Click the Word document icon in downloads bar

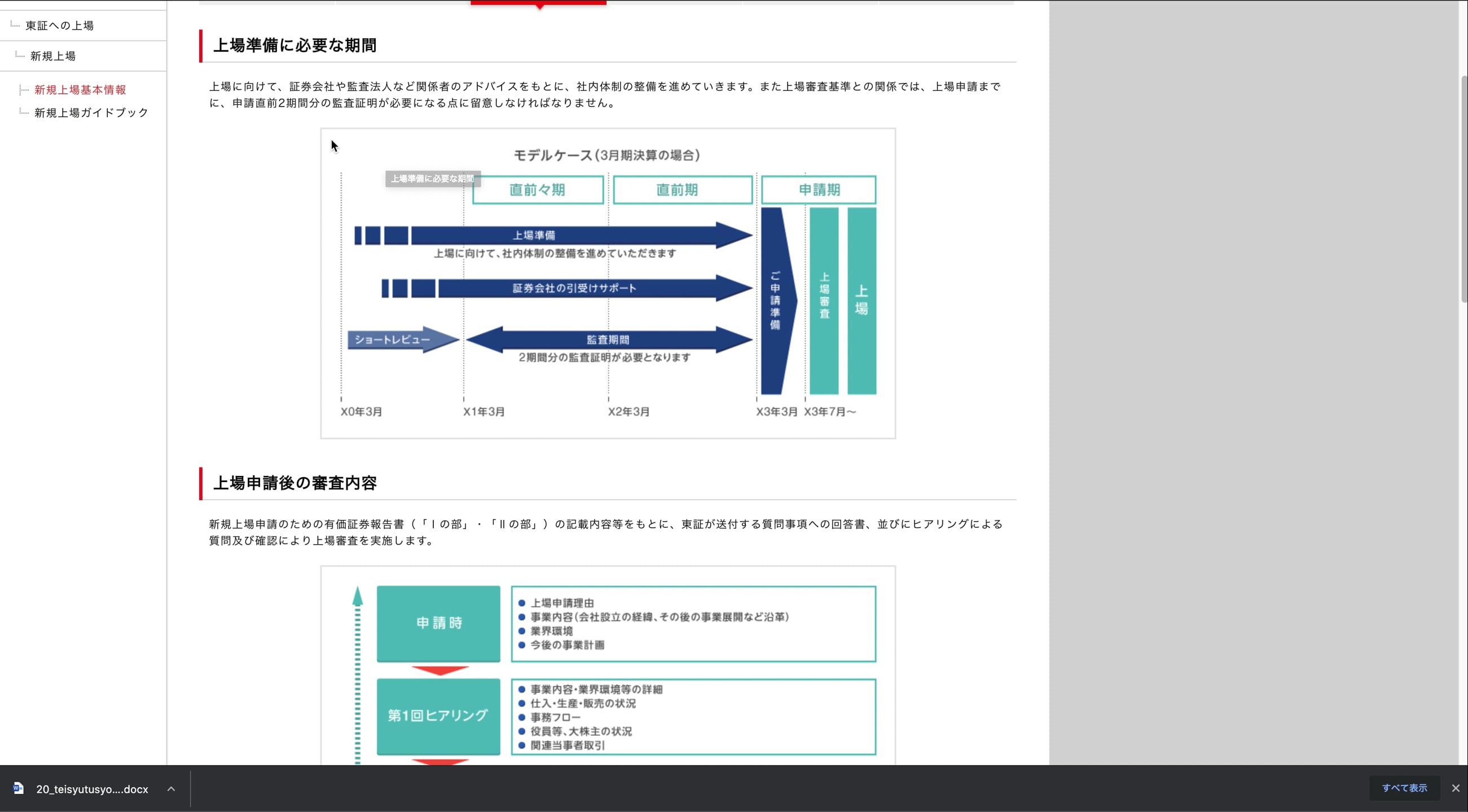coord(17,788)
